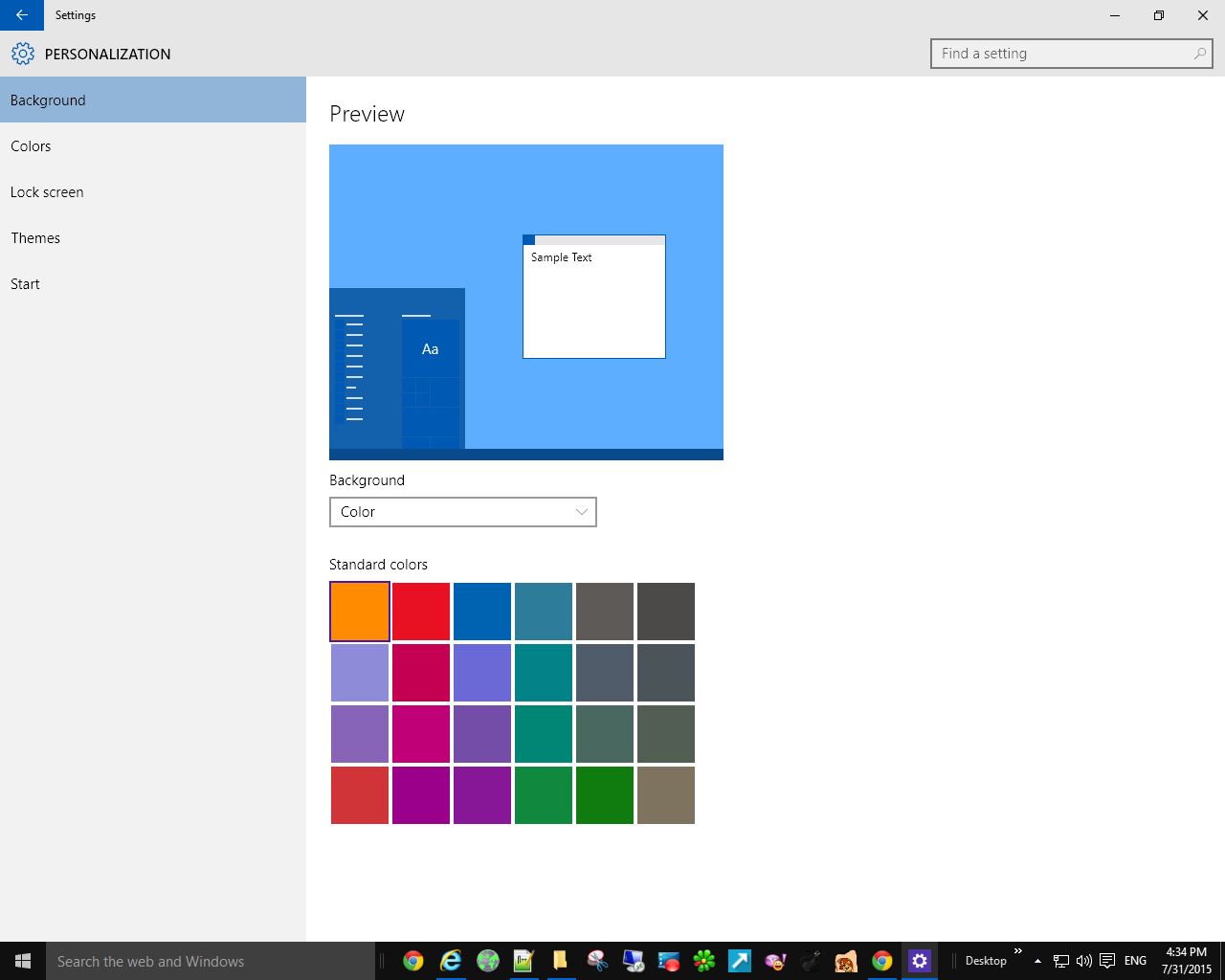Open the Snipping Tool taskbar icon
Screen dimensions: 1225x980
(597, 961)
